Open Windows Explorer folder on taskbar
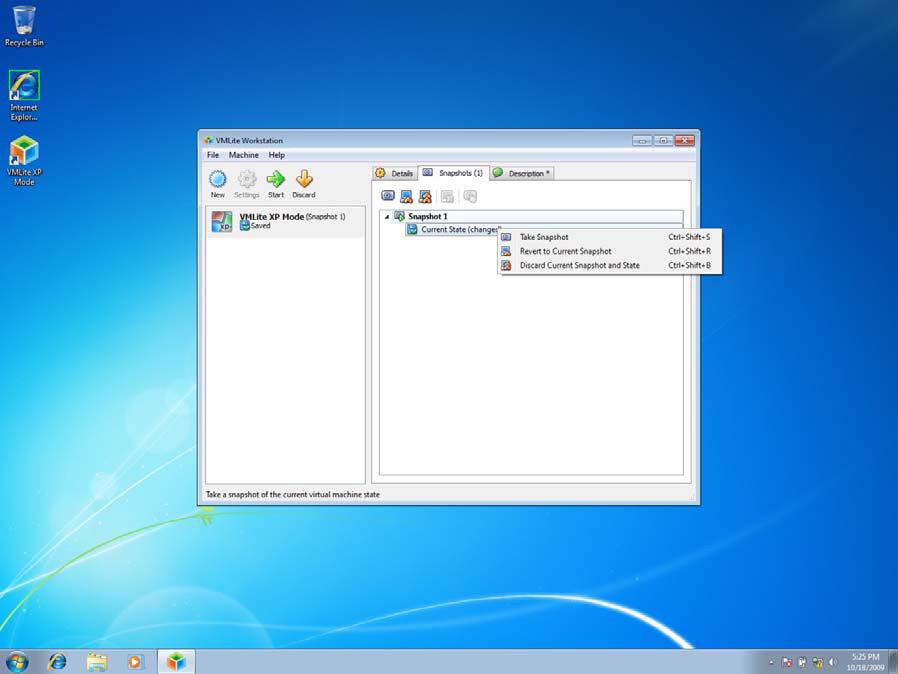The height and width of the screenshot is (674, 898). tap(97, 661)
